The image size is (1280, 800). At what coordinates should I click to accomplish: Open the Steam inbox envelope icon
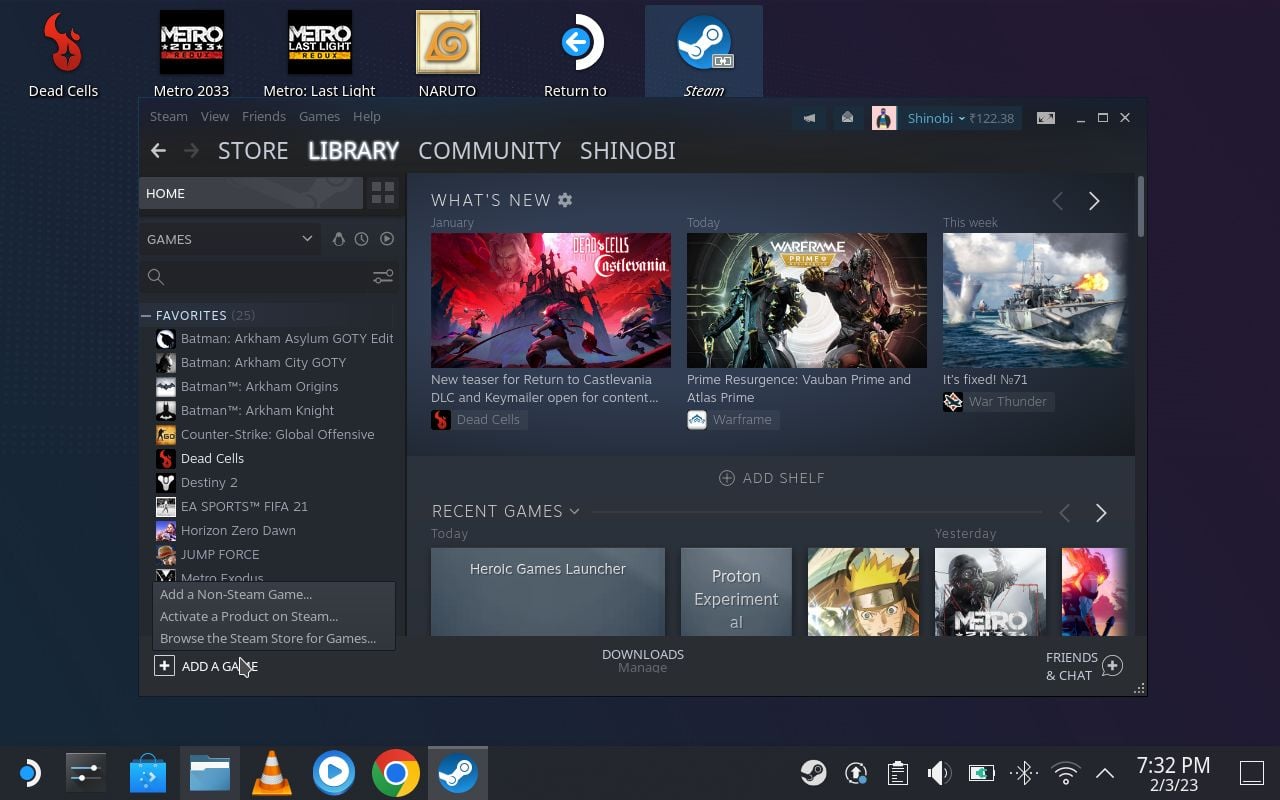click(847, 118)
